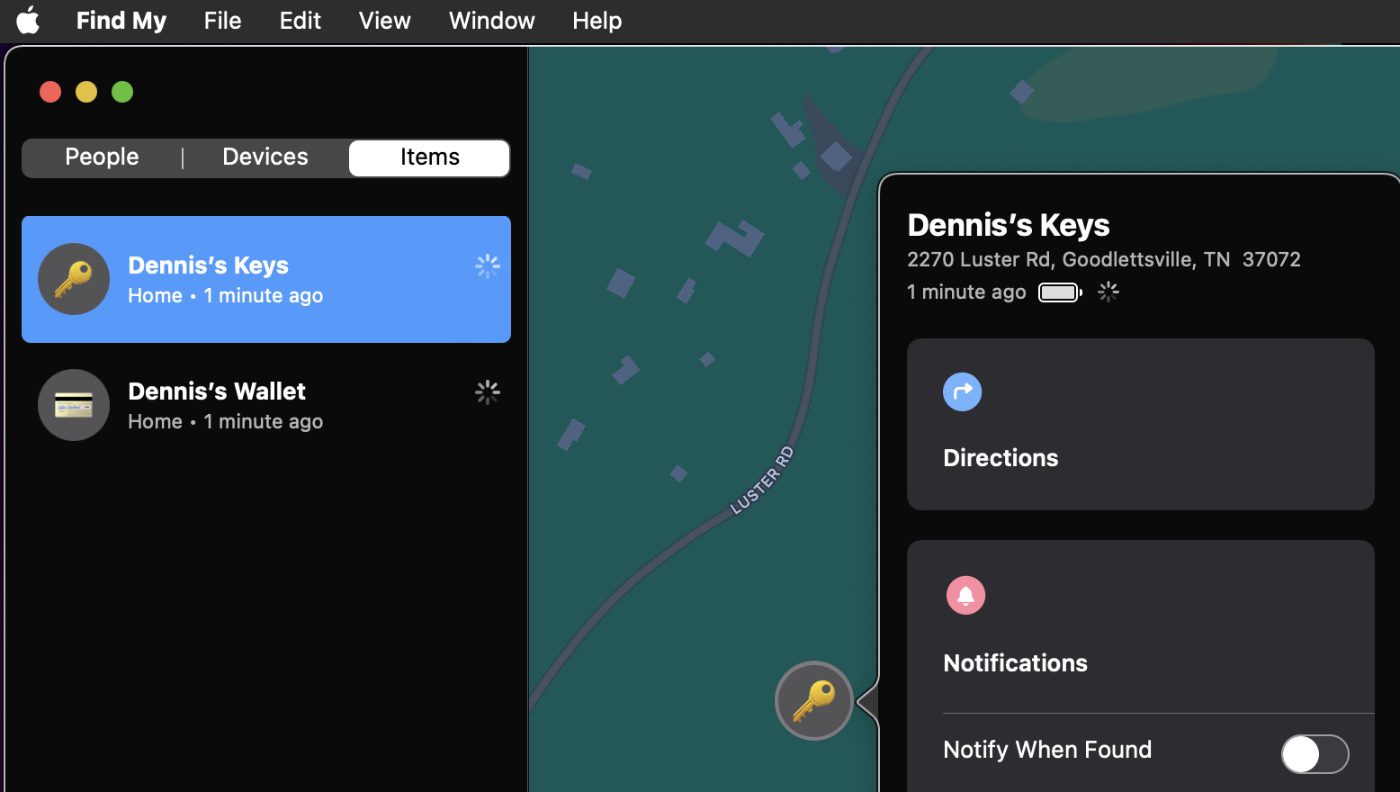This screenshot has height=792, width=1400.
Task: Open the View menu
Action: [384, 20]
